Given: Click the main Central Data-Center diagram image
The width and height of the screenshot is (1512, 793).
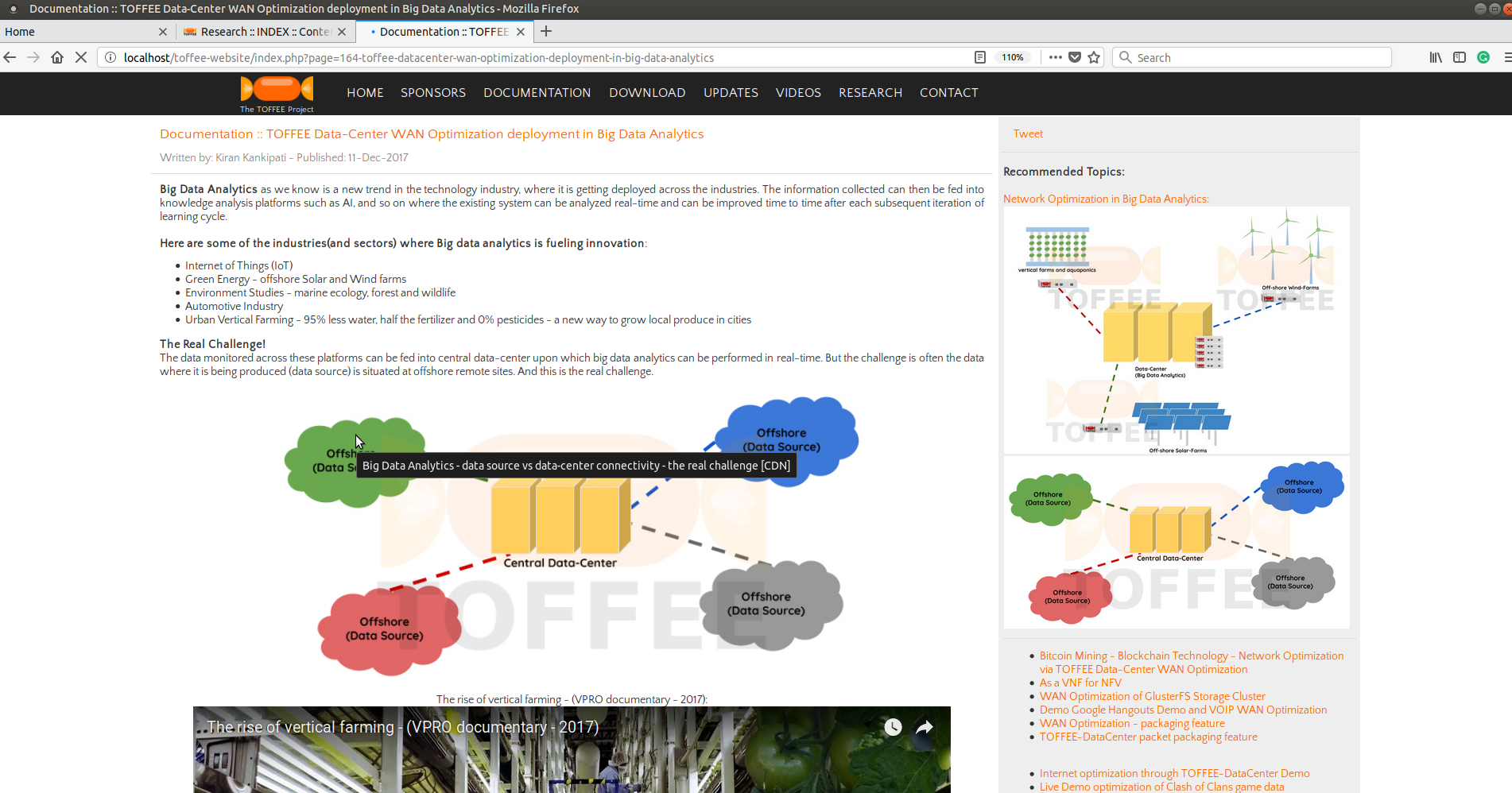Looking at the screenshot, I should coord(571,536).
